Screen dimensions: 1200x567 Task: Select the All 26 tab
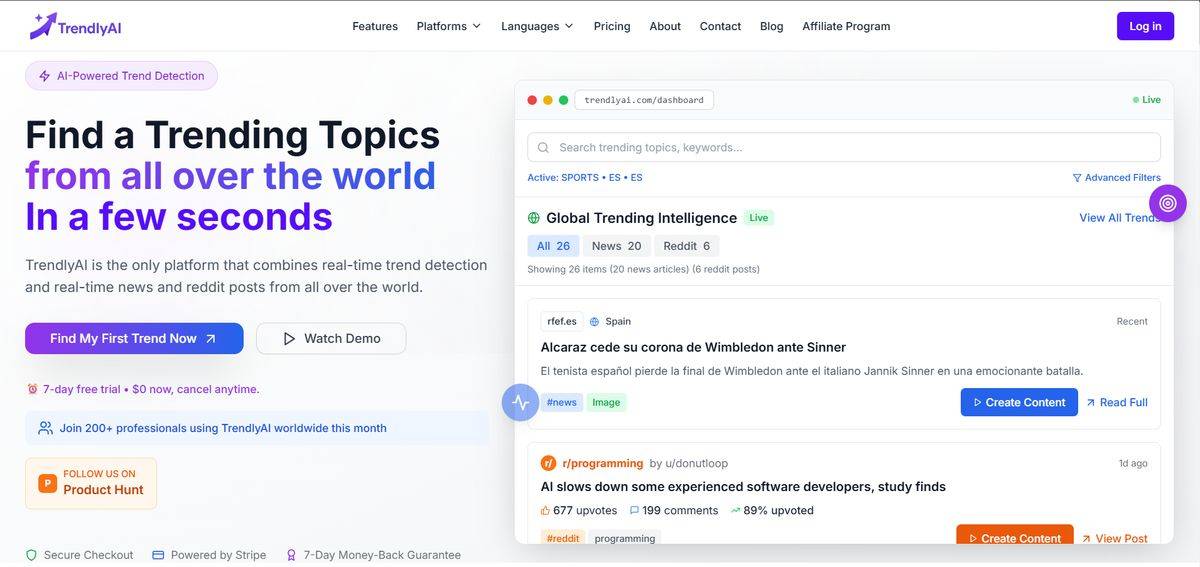(x=553, y=246)
